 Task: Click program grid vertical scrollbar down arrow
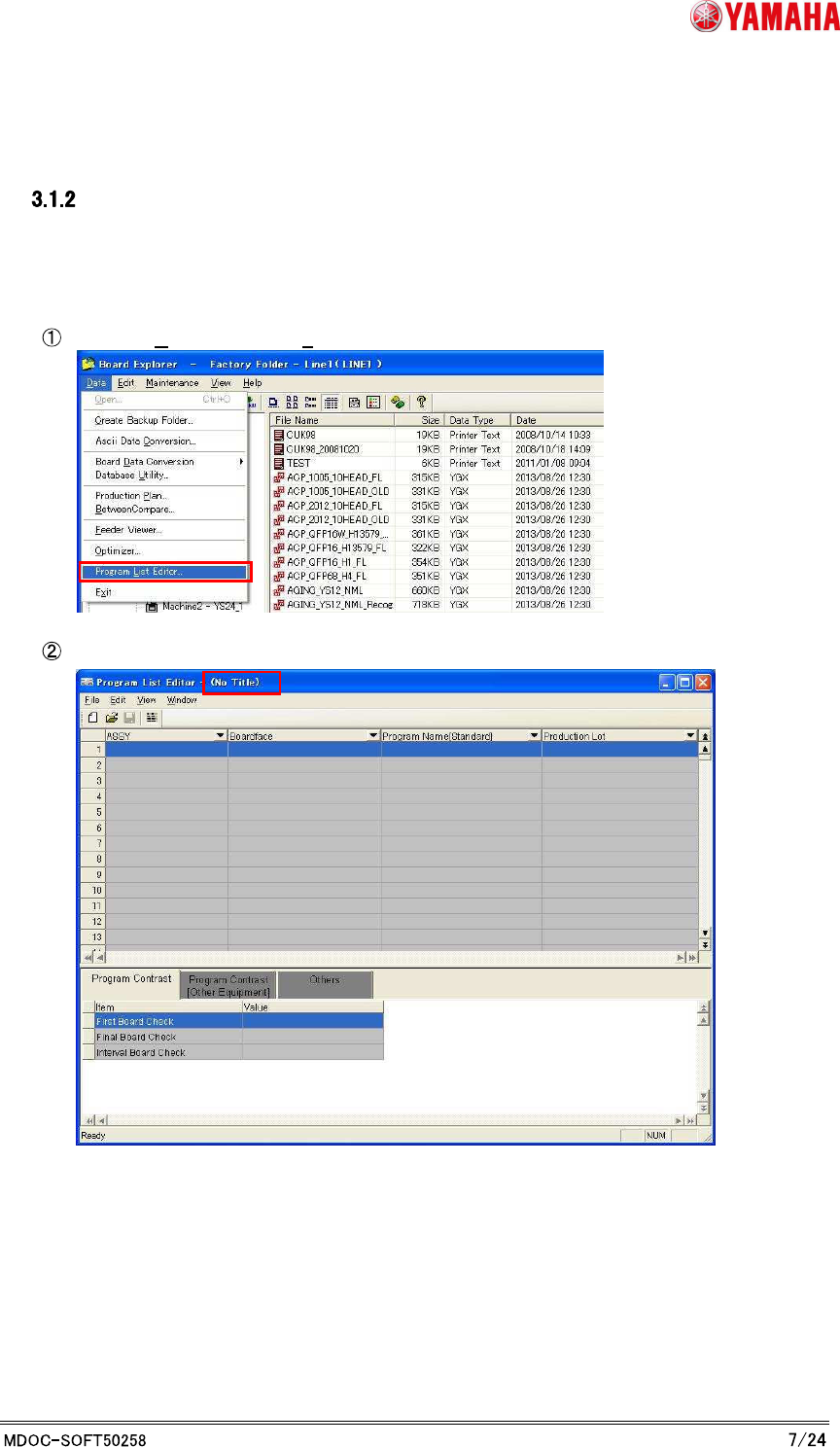click(x=705, y=934)
